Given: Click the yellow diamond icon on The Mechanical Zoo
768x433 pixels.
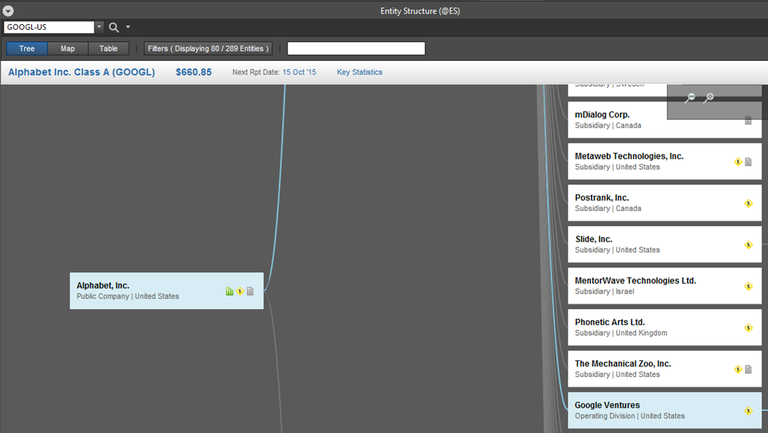Looking at the screenshot, I should tap(738, 369).
